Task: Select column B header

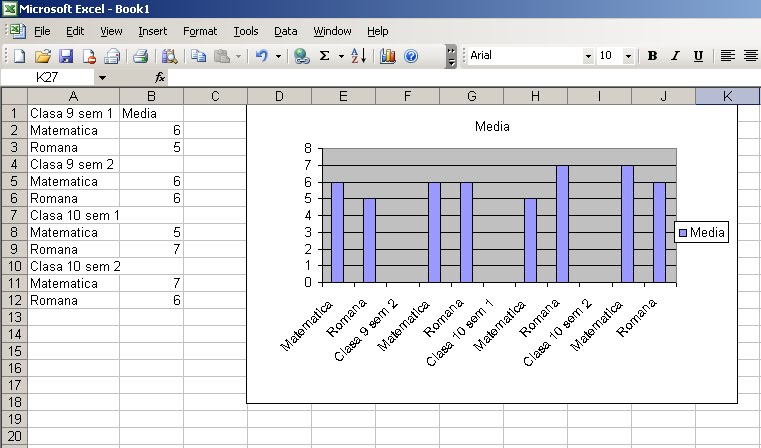Action: point(151,96)
